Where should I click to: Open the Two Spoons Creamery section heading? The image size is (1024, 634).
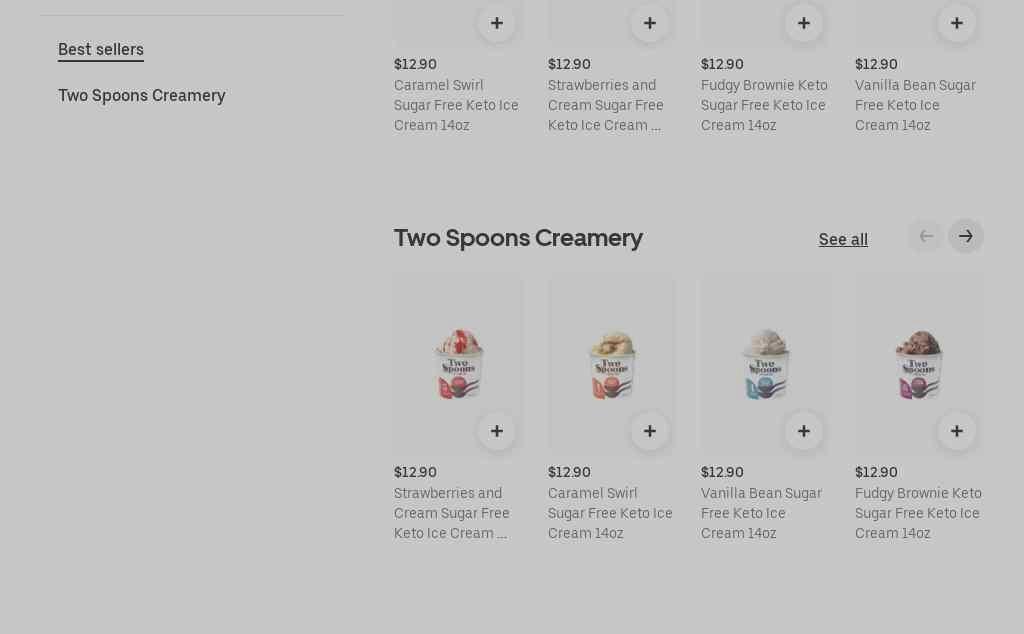tap(518, 238)
